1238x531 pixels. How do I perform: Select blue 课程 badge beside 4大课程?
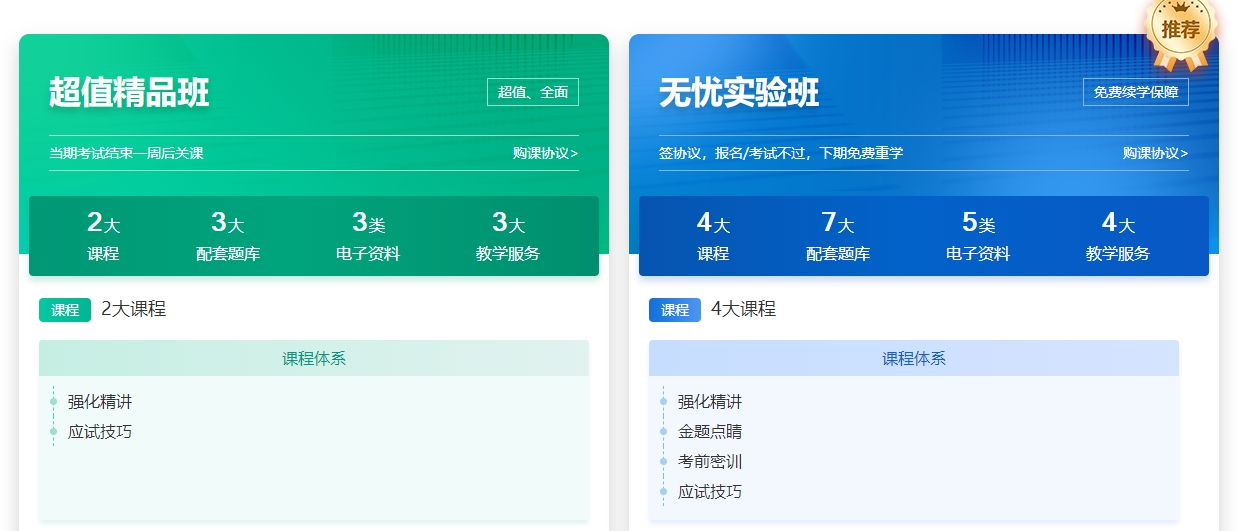[x=675, y=310]
